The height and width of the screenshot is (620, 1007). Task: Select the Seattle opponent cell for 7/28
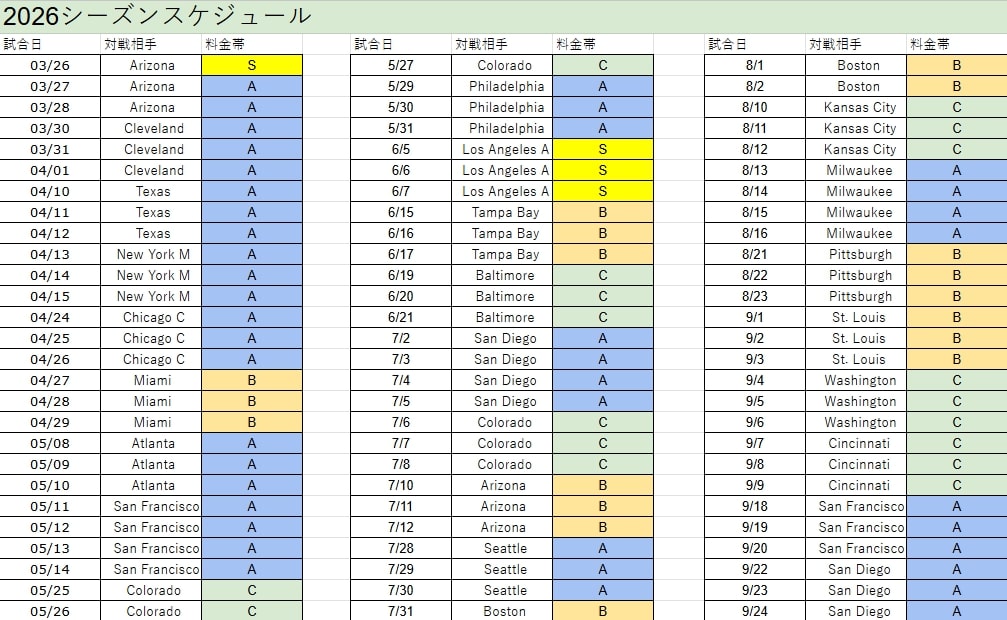point(504,548)
